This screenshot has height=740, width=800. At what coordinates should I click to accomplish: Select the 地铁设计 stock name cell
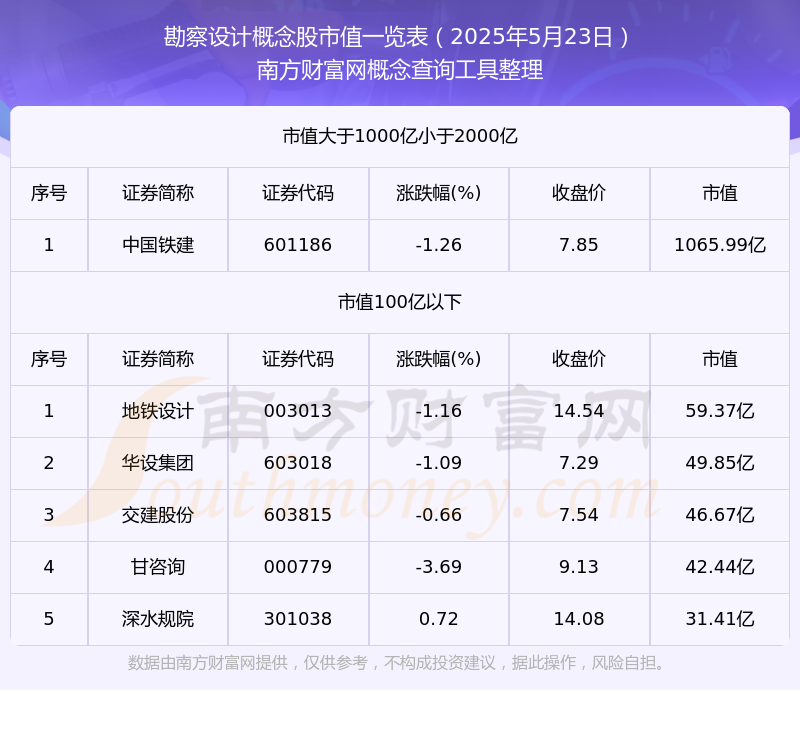click(158, 411)
